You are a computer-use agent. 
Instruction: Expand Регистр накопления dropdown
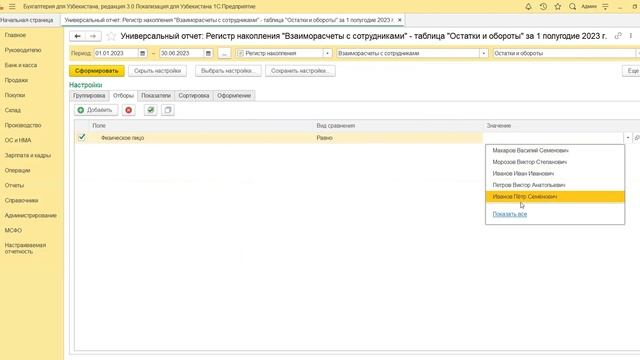click(327, 53)
